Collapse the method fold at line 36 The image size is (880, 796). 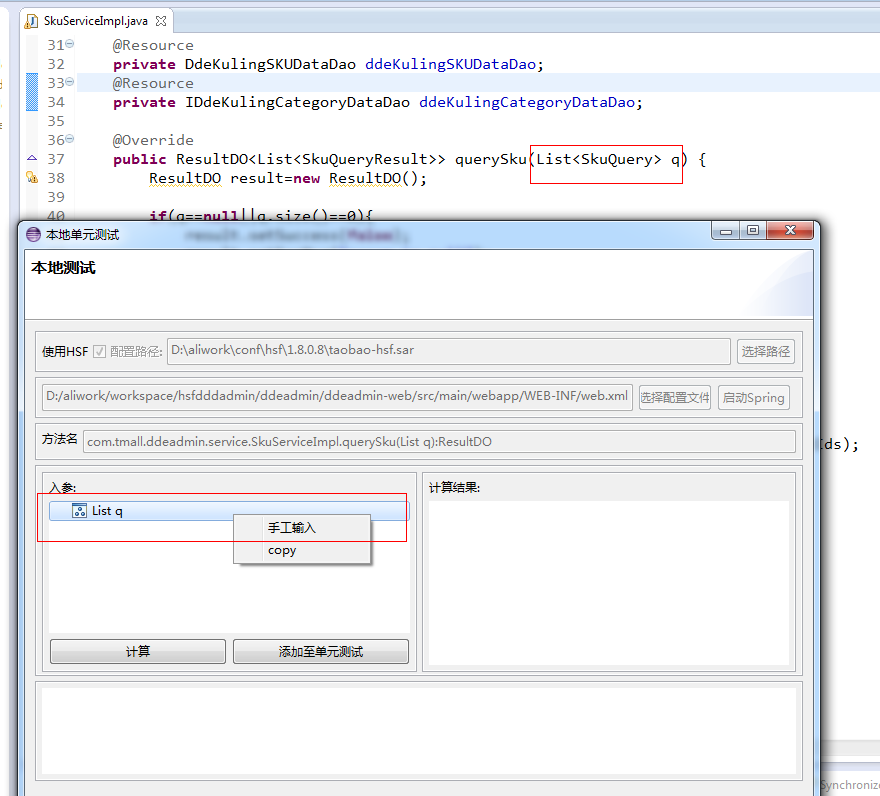(69, 140)
